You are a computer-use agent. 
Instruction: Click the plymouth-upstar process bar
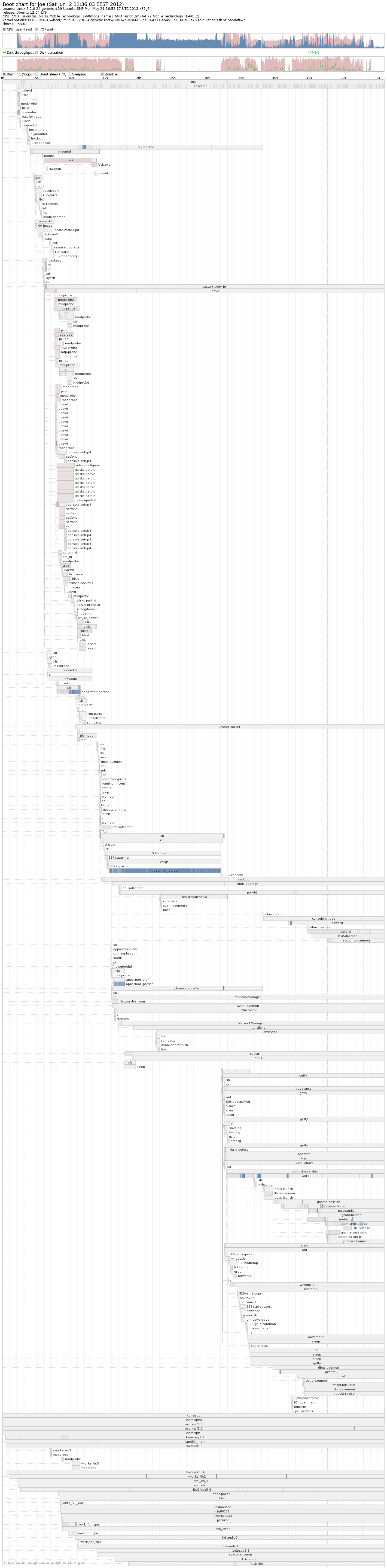pyautogui.click(x=187, y=989)
